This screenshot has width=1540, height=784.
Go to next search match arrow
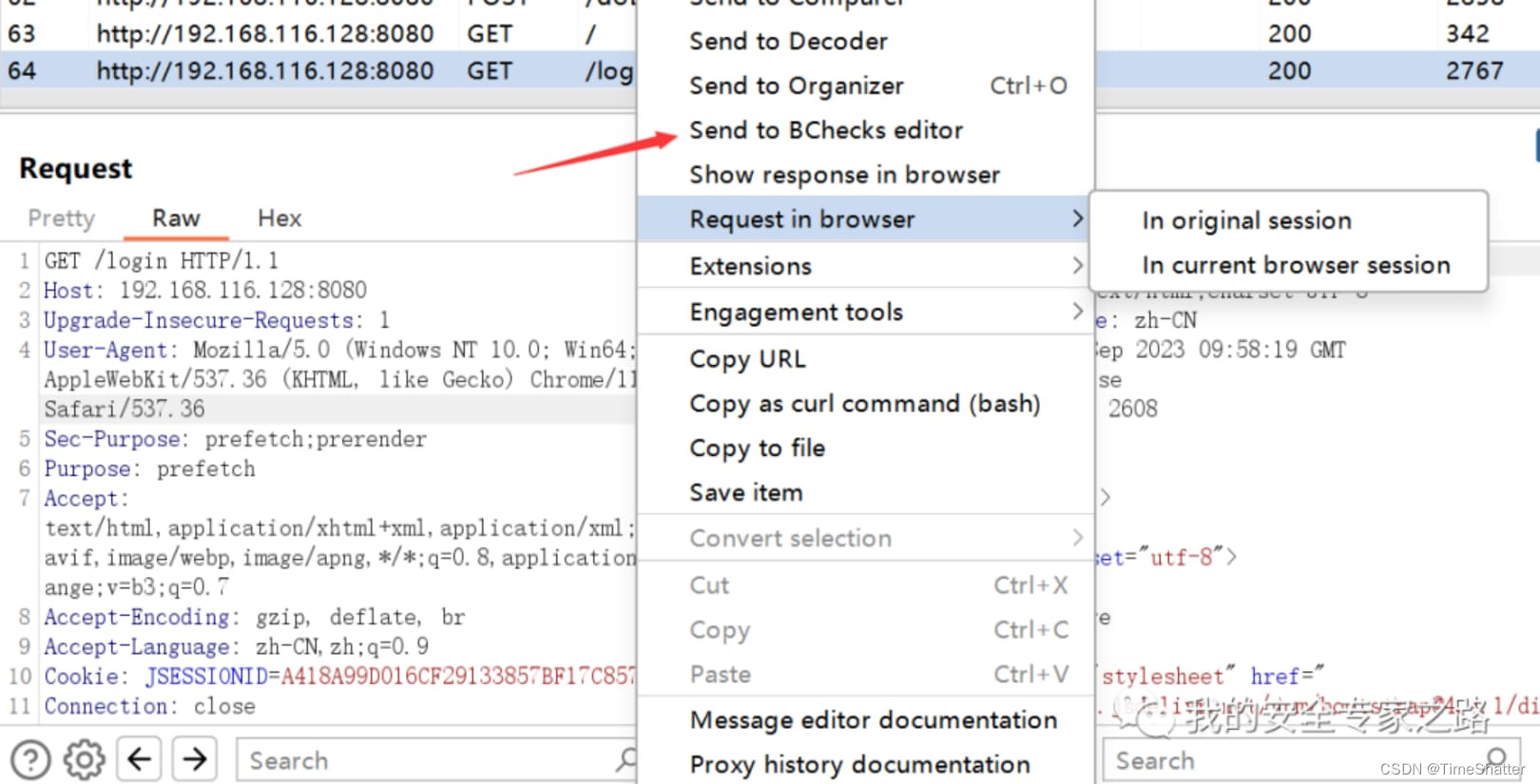pyautogui.click(x=195, y=759)
